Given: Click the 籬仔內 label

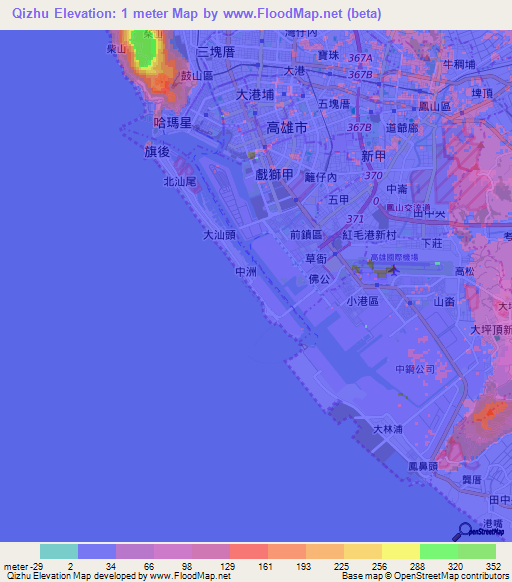Looking at the screenshot, I should click(320, 177).
